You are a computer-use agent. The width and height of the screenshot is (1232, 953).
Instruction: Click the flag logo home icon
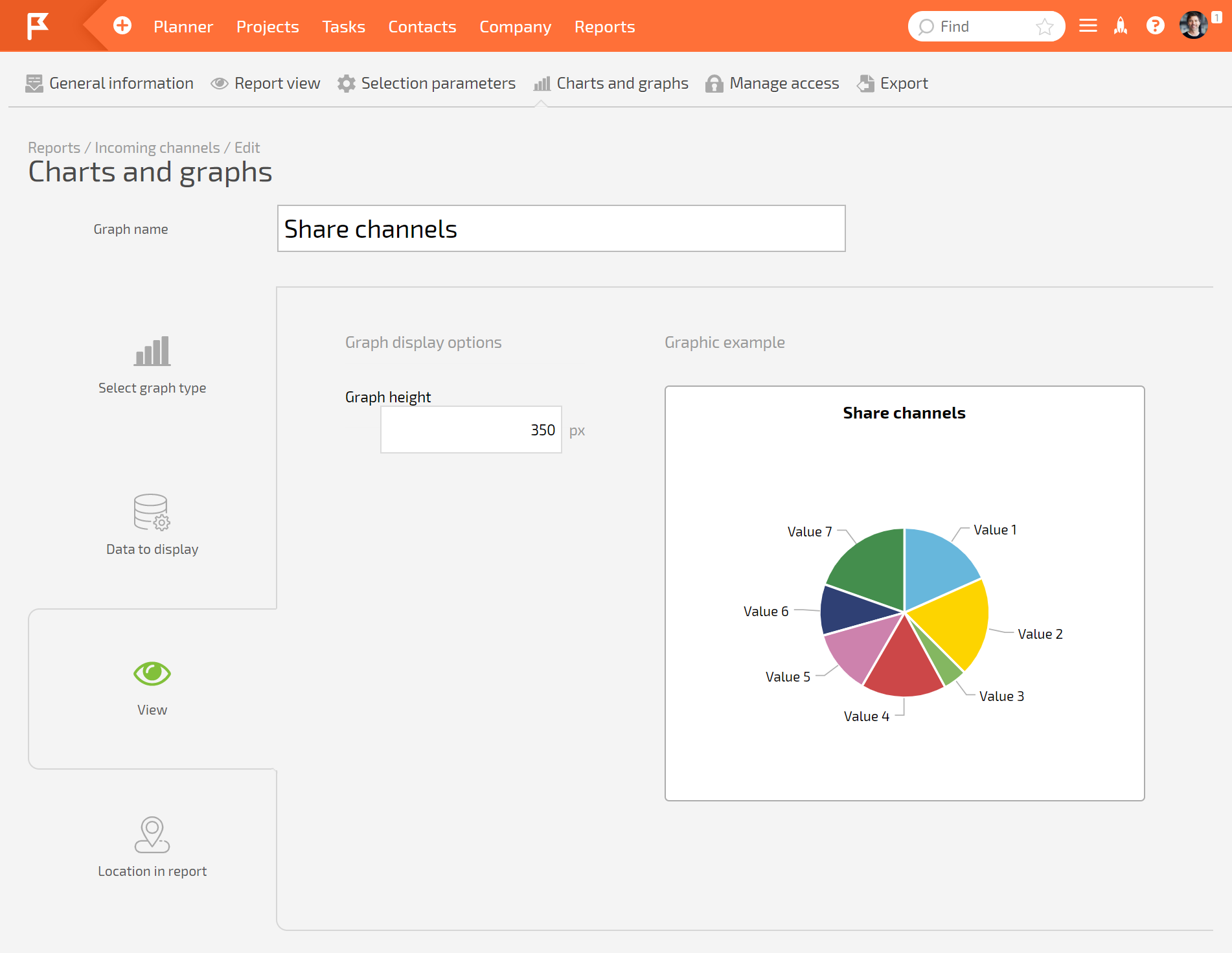[38, 26]
